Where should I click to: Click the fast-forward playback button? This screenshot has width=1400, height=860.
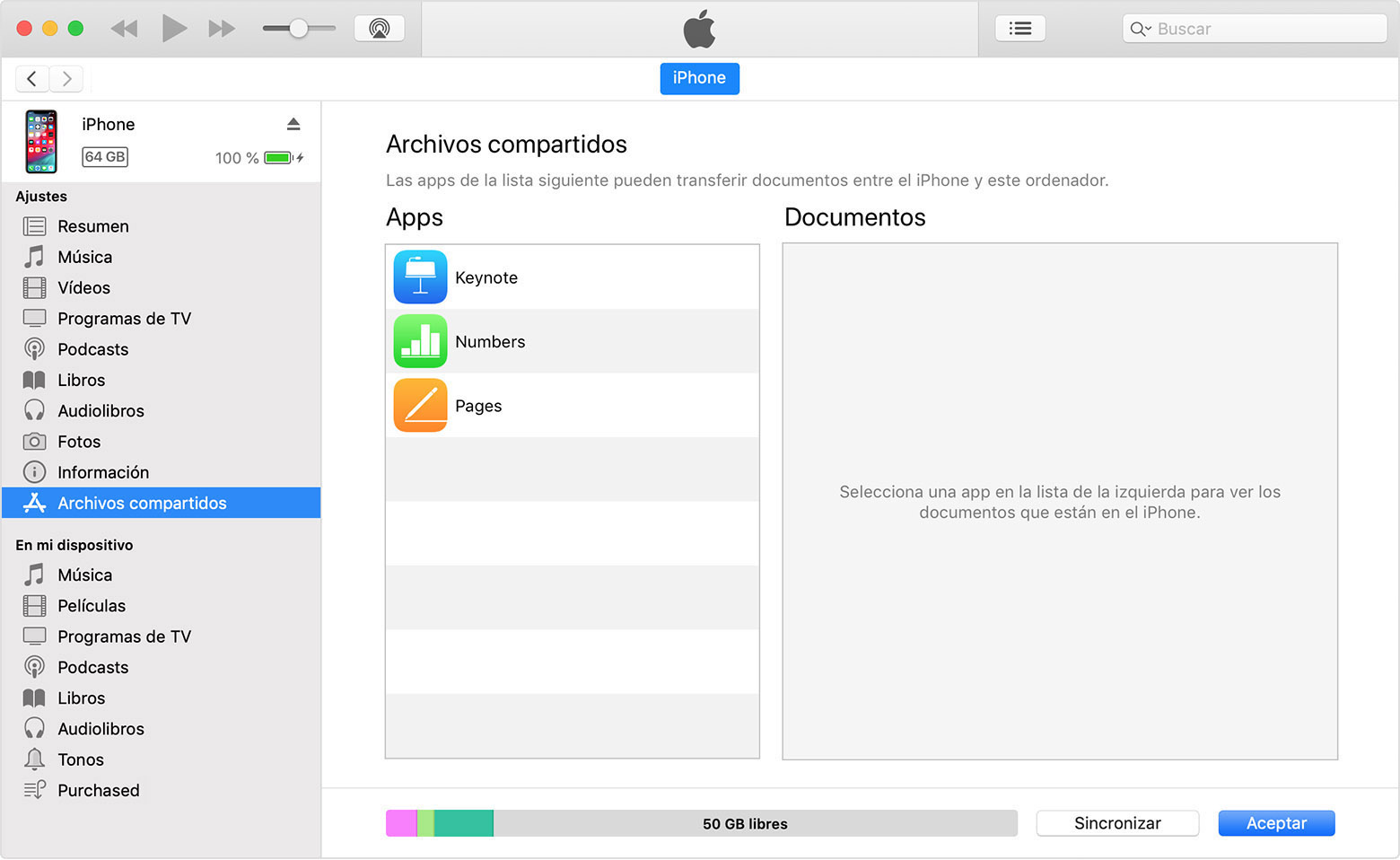(x=222, y=29)
